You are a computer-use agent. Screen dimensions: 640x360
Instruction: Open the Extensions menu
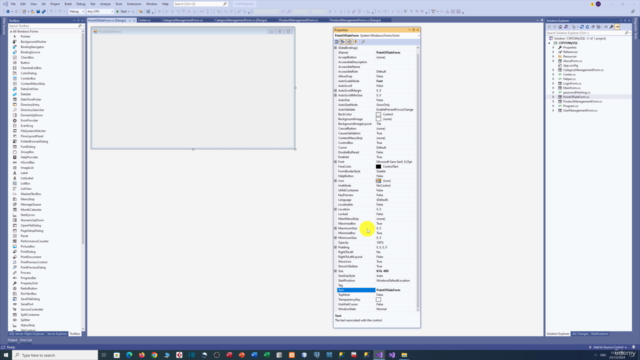(134, 4)
